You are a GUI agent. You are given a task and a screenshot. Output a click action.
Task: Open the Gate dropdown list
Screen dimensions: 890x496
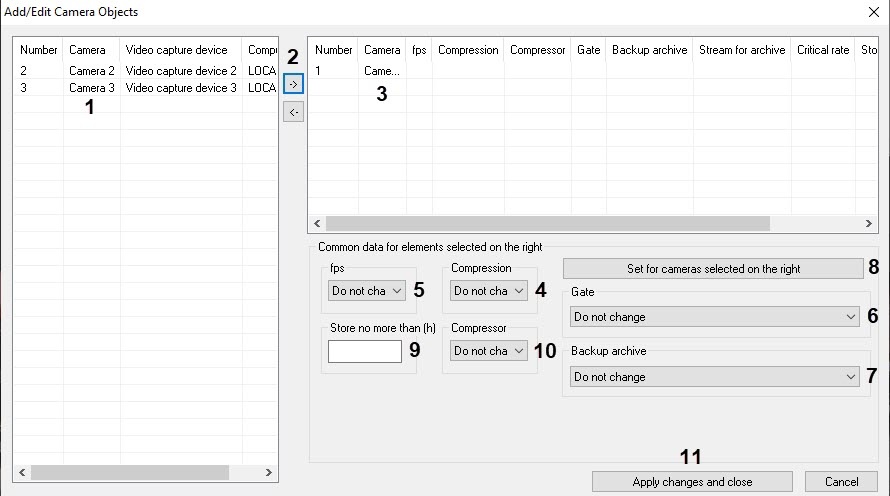pos(715,317)
